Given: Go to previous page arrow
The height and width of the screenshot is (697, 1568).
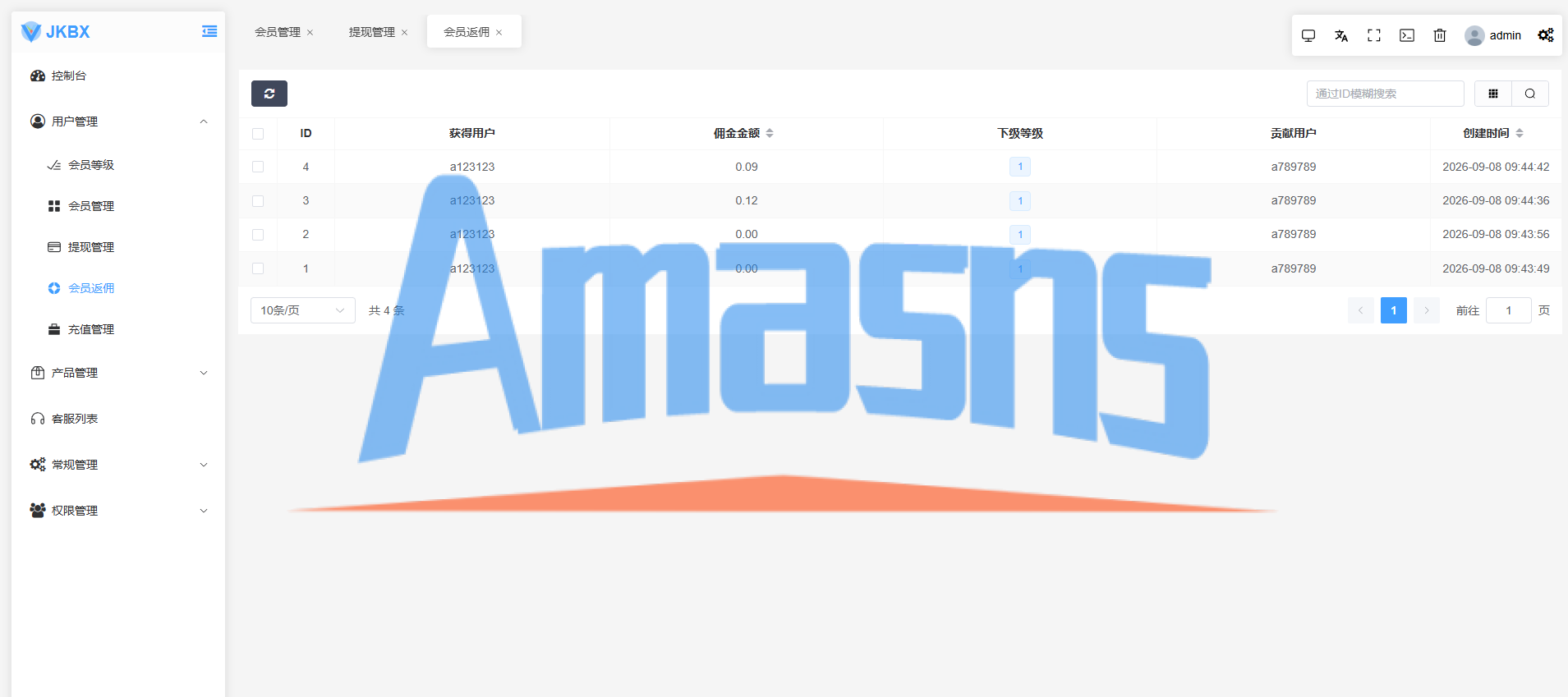Looking at the screenshot, I should click(1361, 310).
